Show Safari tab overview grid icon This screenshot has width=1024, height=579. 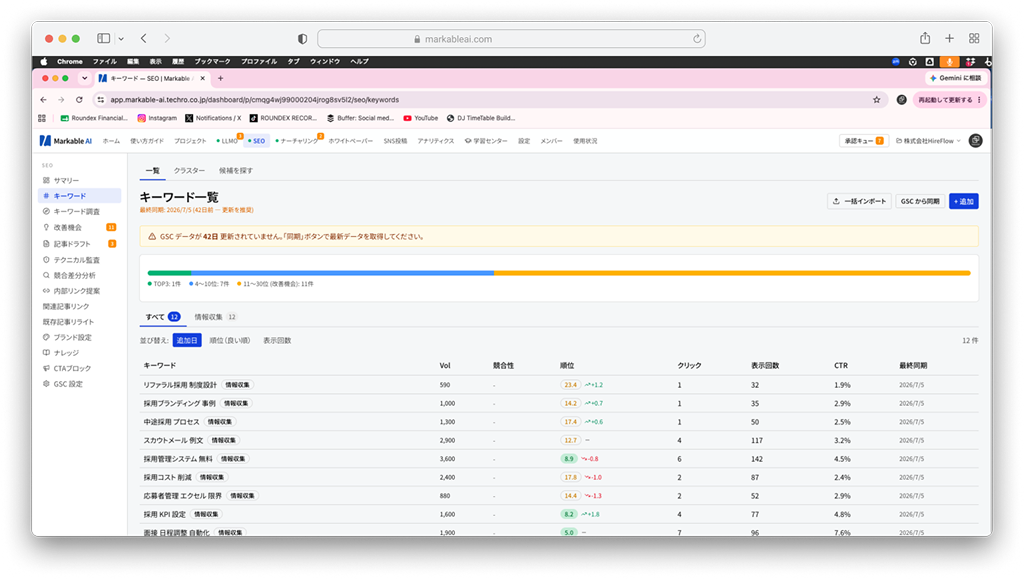point(974,39)
